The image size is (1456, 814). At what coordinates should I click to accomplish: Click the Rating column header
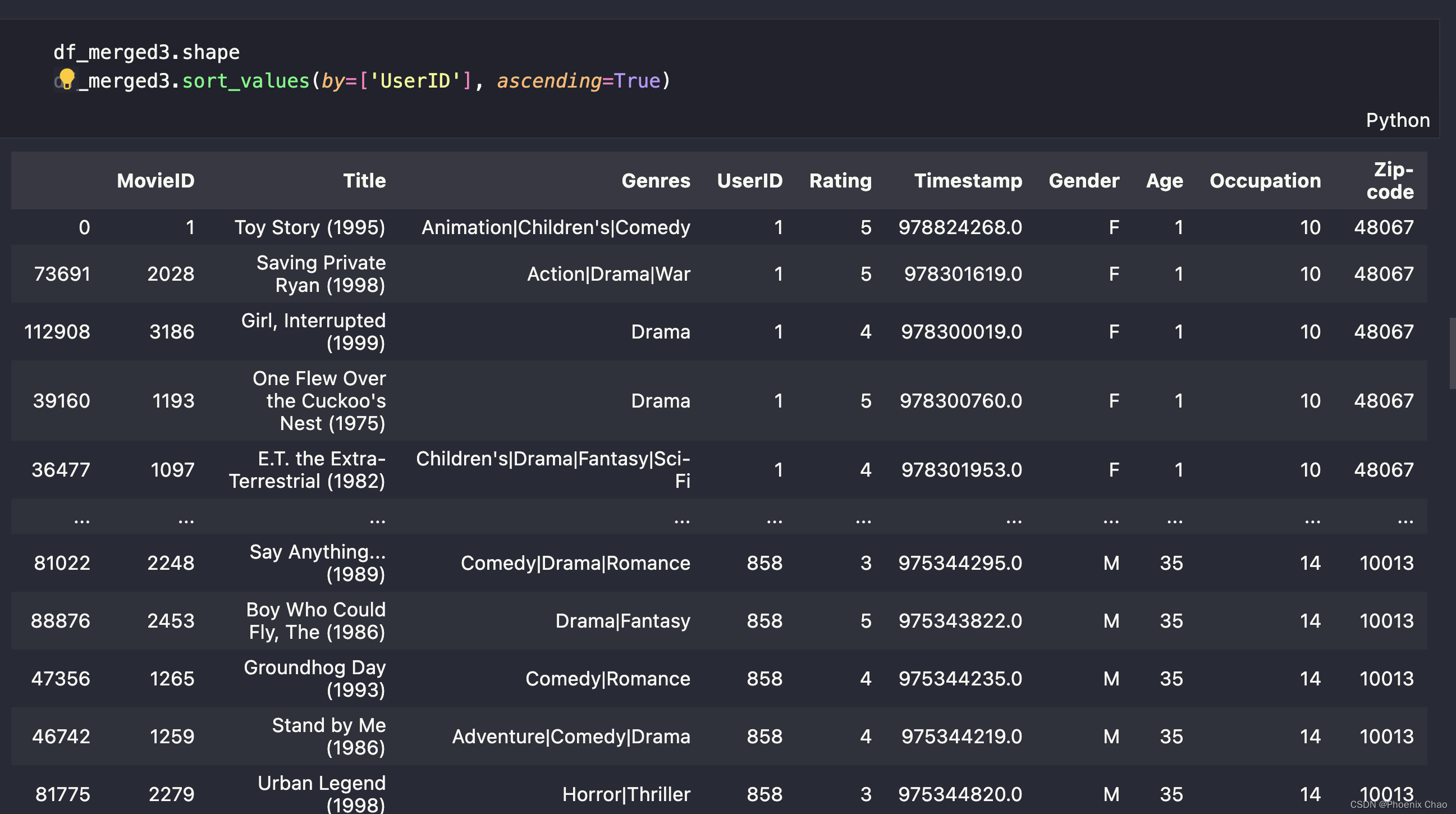[840, 181]
